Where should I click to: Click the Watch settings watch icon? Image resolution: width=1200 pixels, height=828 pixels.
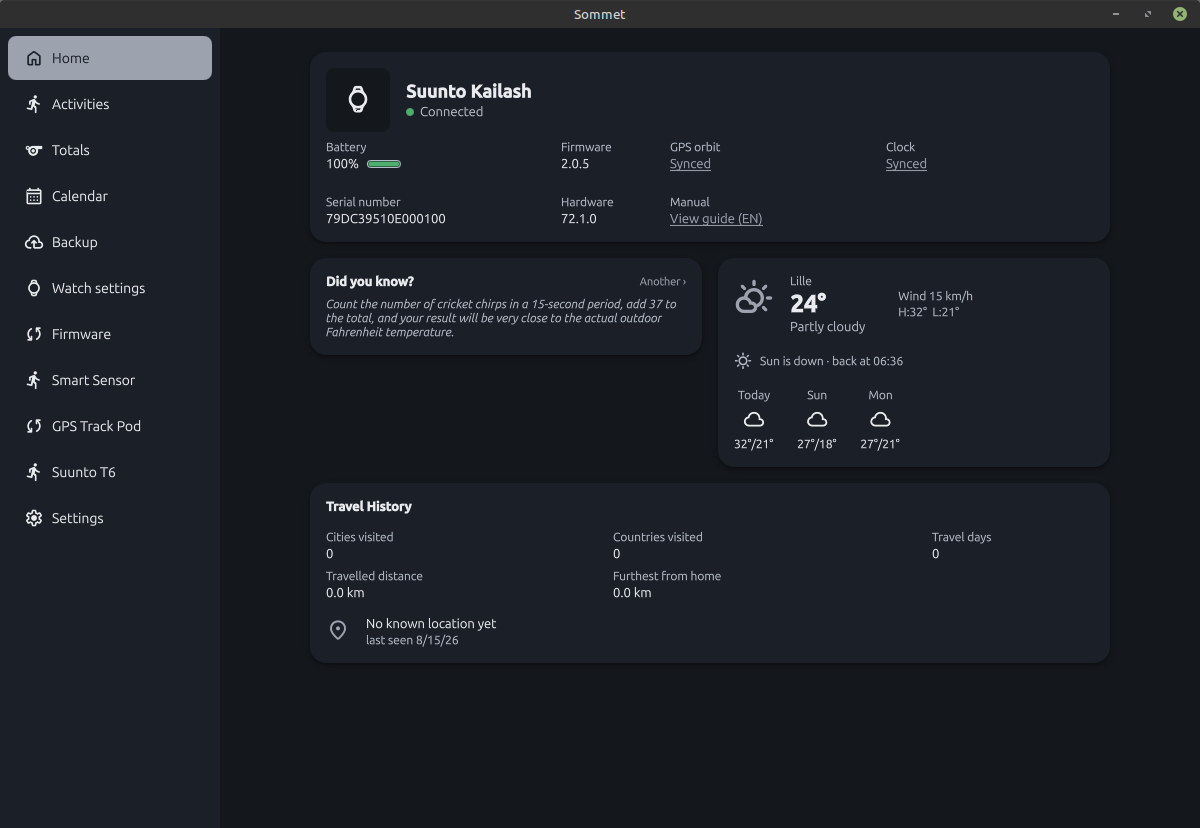(x=34, y=288)
